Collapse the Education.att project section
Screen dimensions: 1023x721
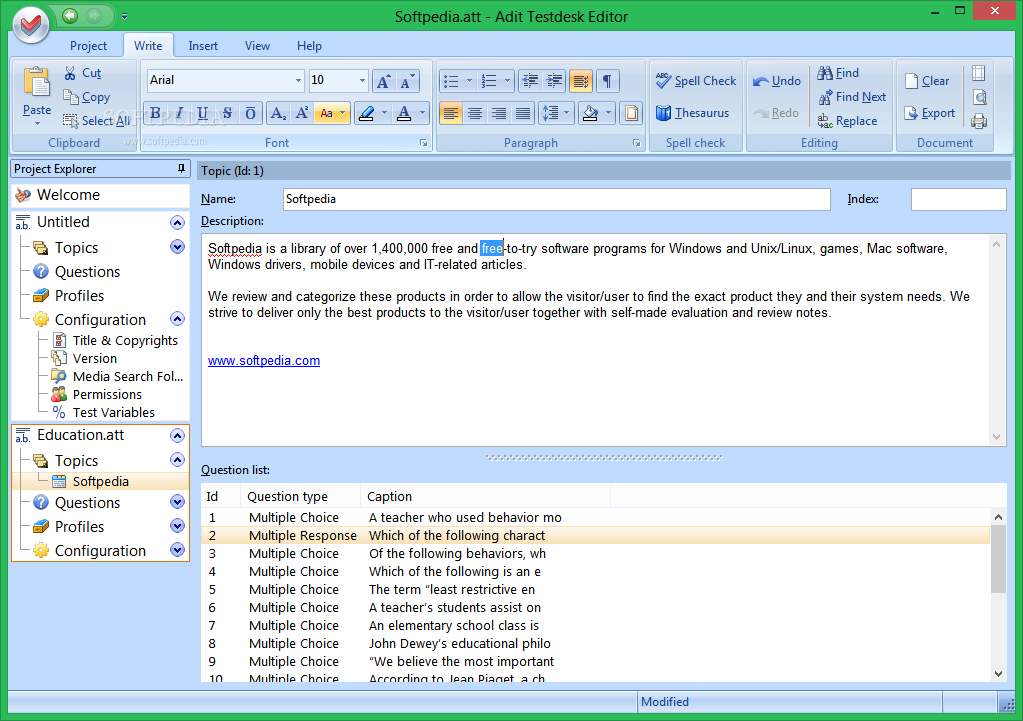tap(177, 436)
